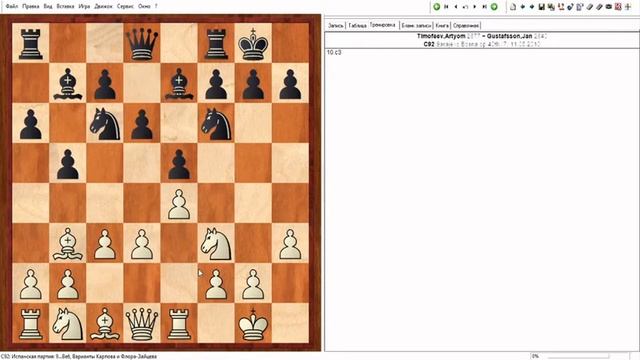Switch to the Бланк записи tab
This screenshot has height=360, width=640.
(416, 25)
